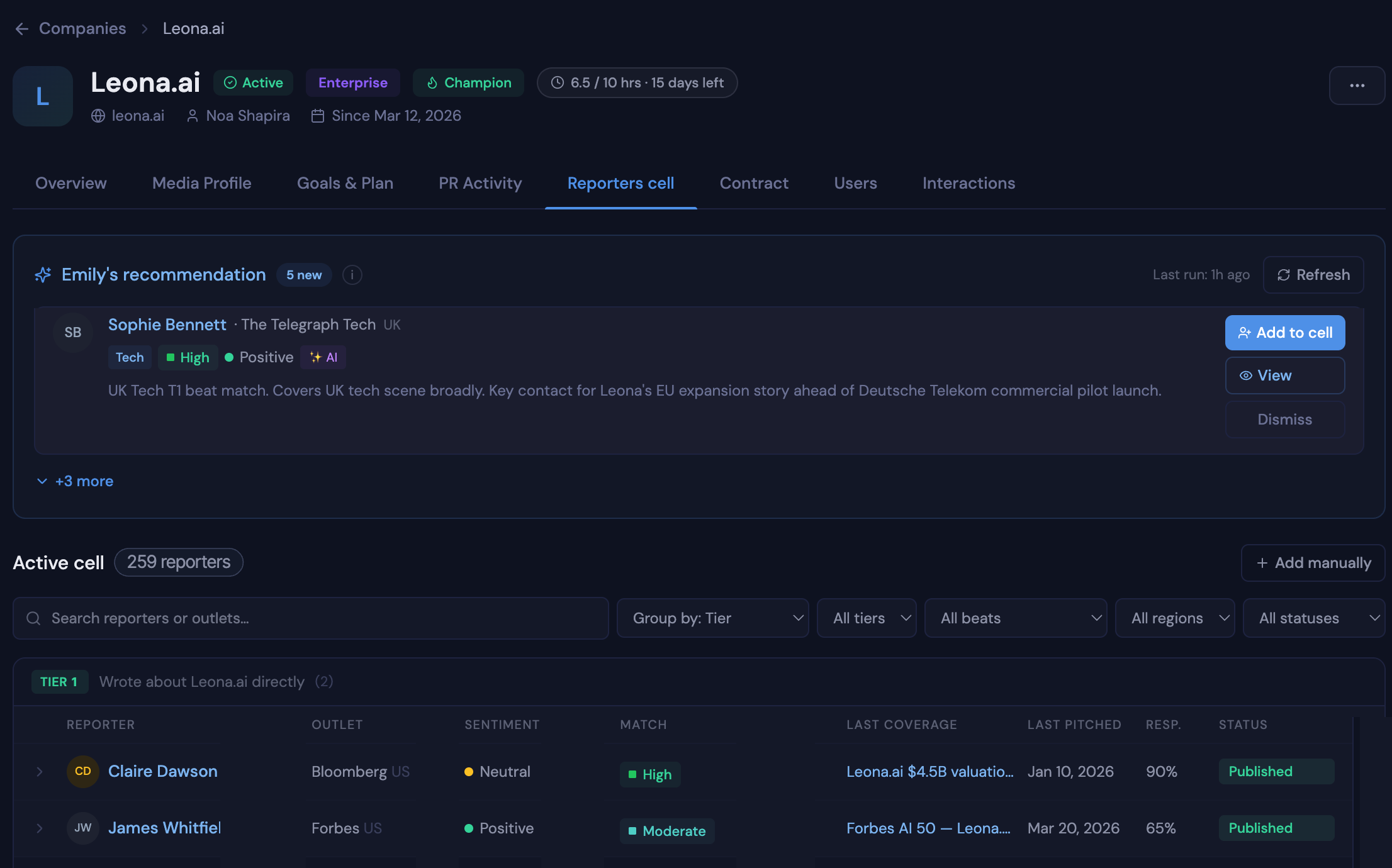The width and height of the screenshot is (1392, 868).
Task: Click the Reporter column header
Action: (x=101, y=725)
